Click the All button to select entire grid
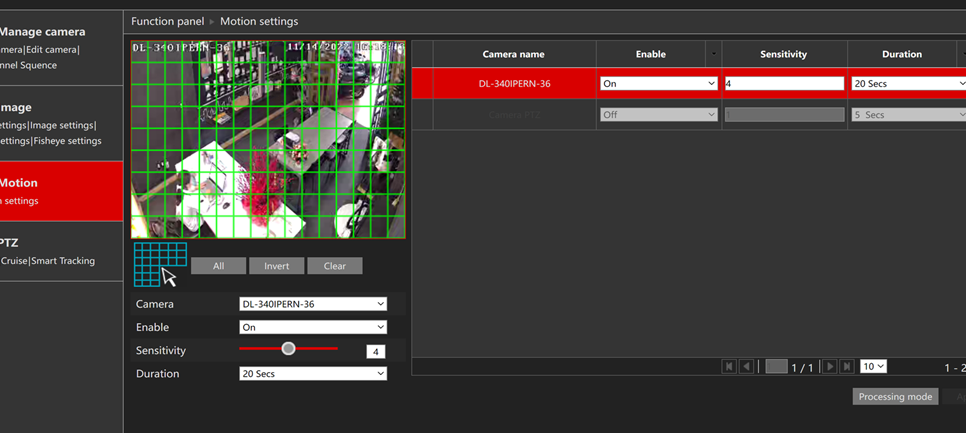The image size is (966, 433). (219, 266)
